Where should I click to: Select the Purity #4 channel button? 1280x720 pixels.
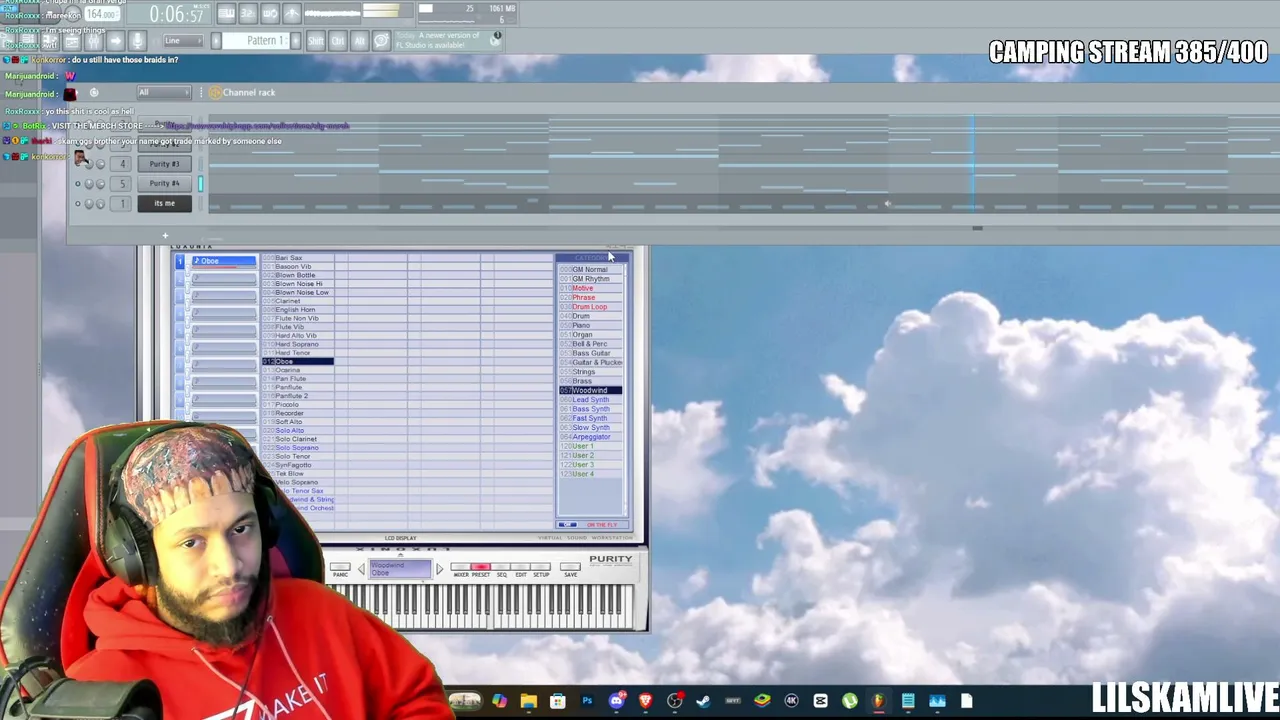click(x=164, y=184)
